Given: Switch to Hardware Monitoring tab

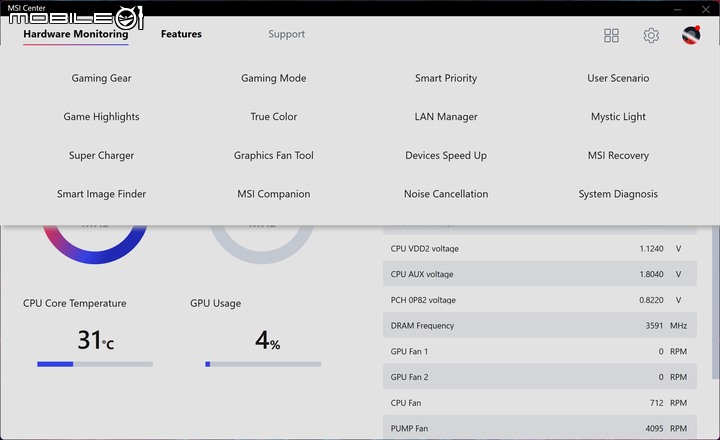Looking at the screenshot, I should click(76, 34).
